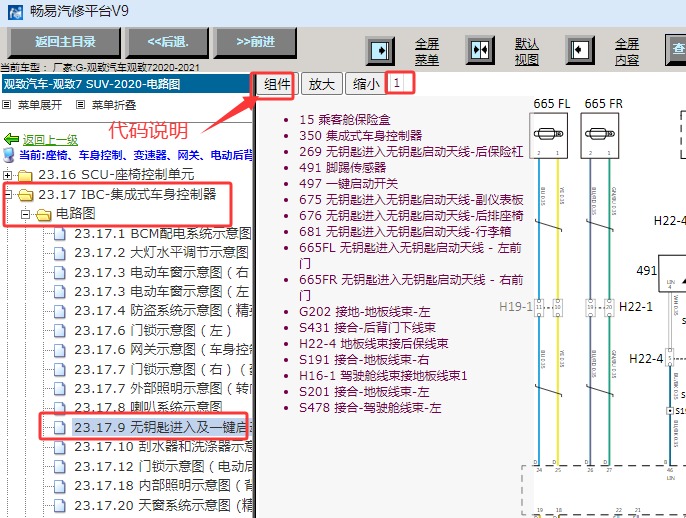Open 23.17.12 门锁示意图（电动后 item
The image size is (686, 518).
click(x=163, y=466)
